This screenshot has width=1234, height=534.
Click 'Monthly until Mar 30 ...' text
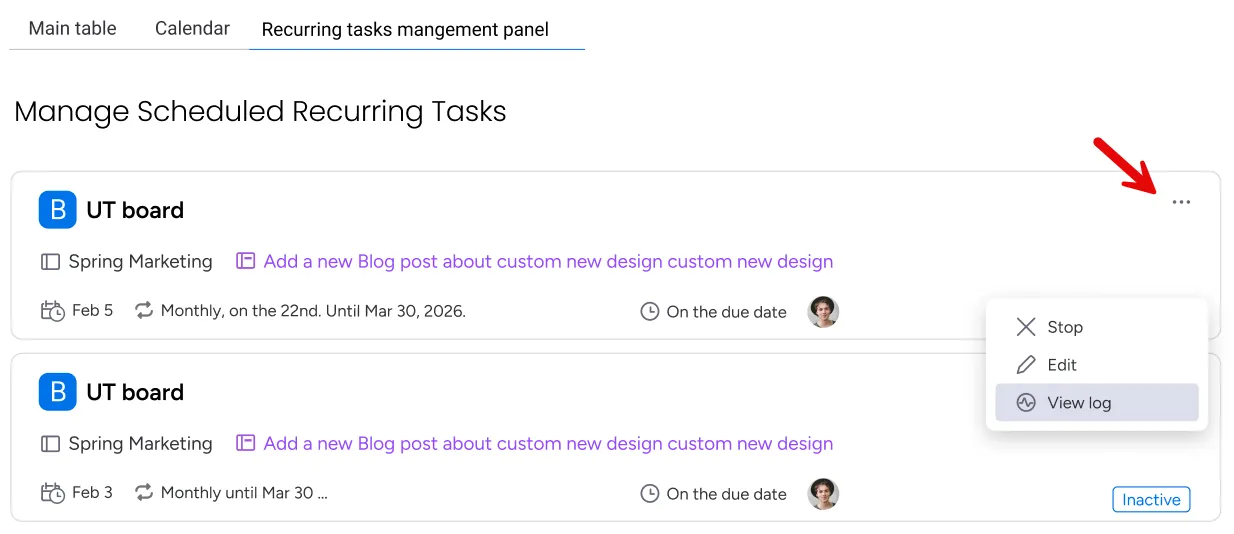tap(244, 493)
